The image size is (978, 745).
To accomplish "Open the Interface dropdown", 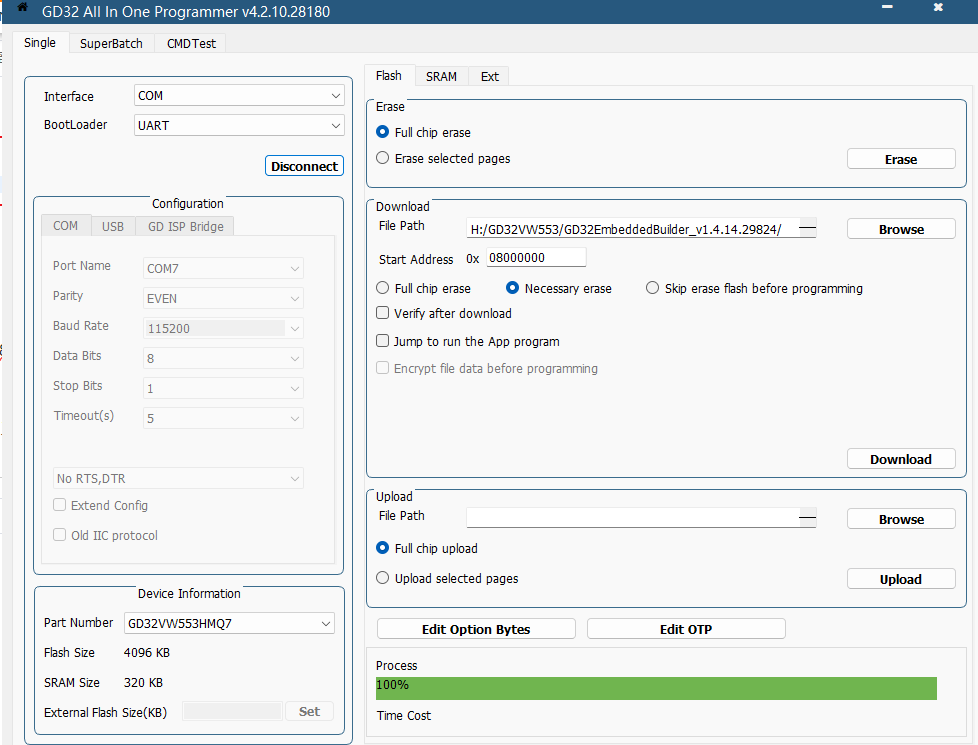I will click(239, 96).
